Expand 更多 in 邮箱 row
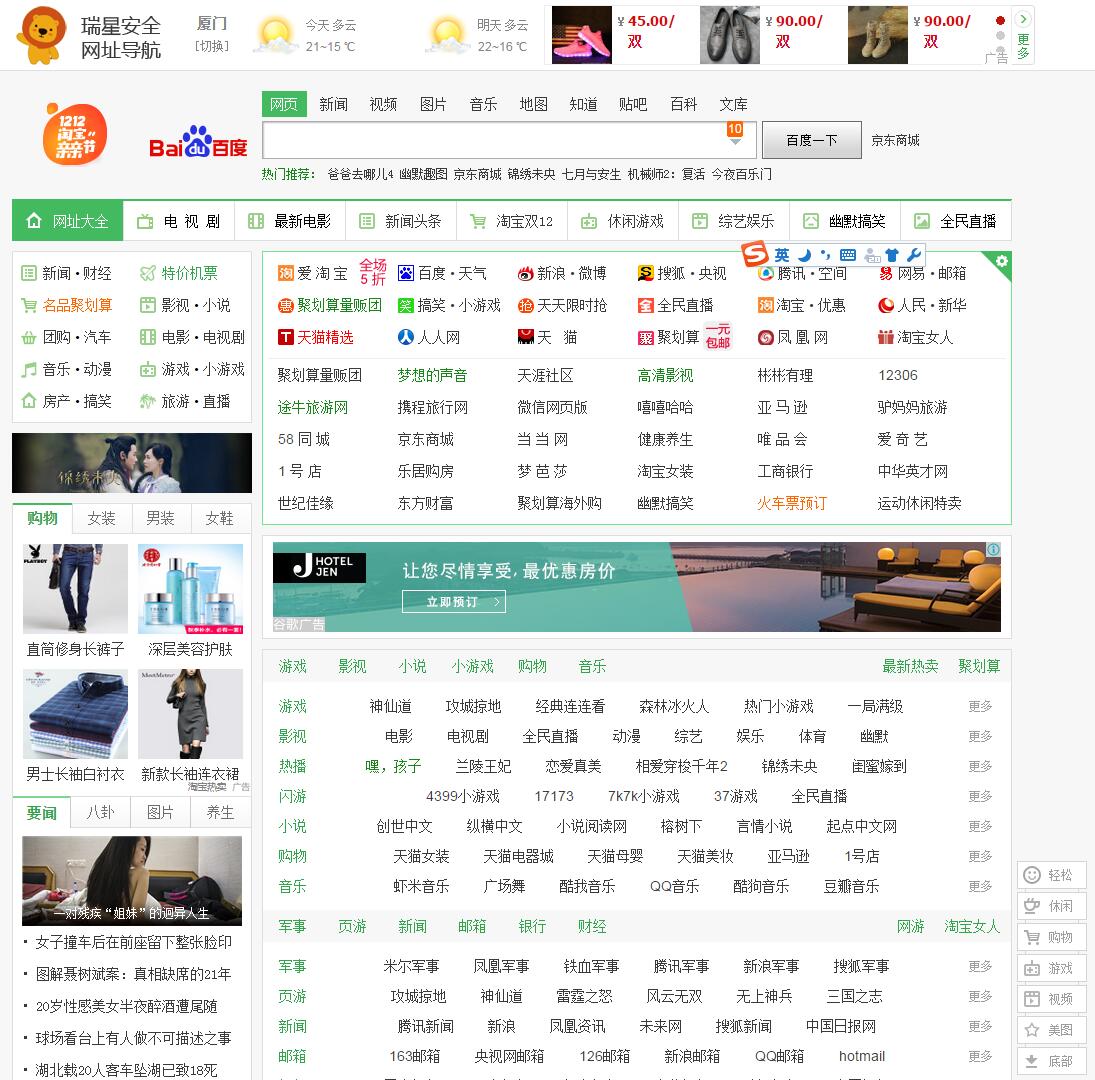1095x1080 pixels. [980, 1056]
